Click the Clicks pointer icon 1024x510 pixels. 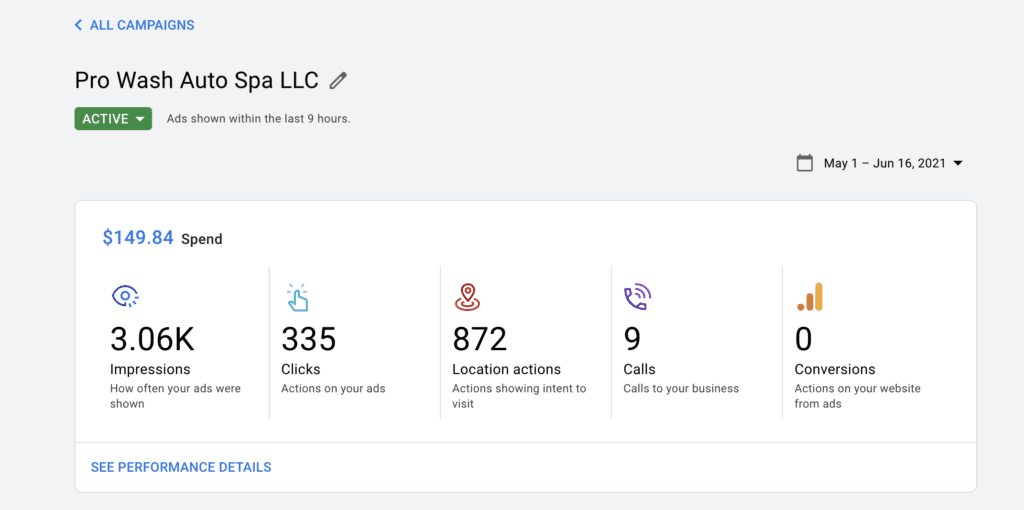[297, 297]
